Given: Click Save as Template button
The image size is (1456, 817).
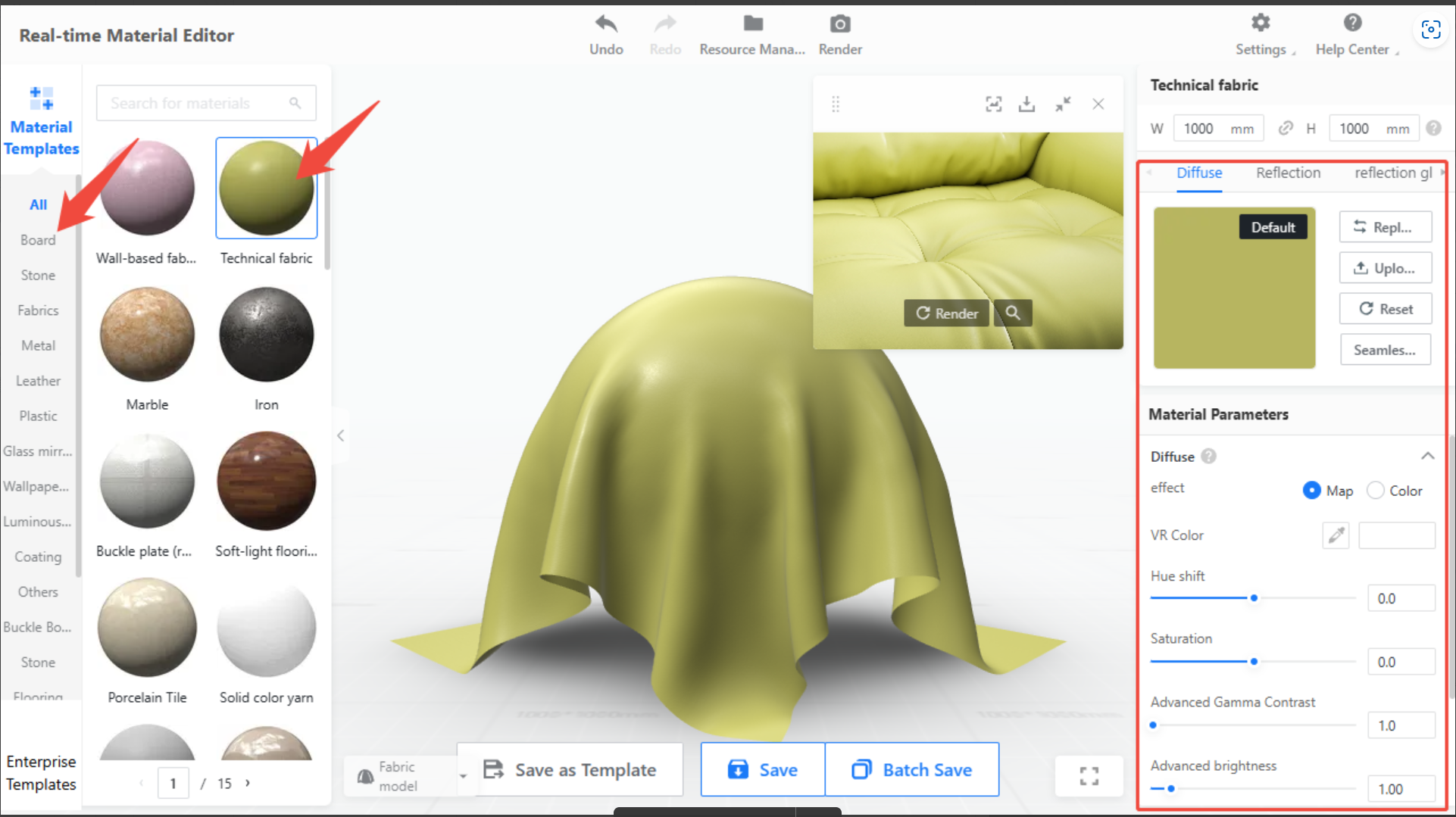Looking at the screenshot, I should click(570, 769).
